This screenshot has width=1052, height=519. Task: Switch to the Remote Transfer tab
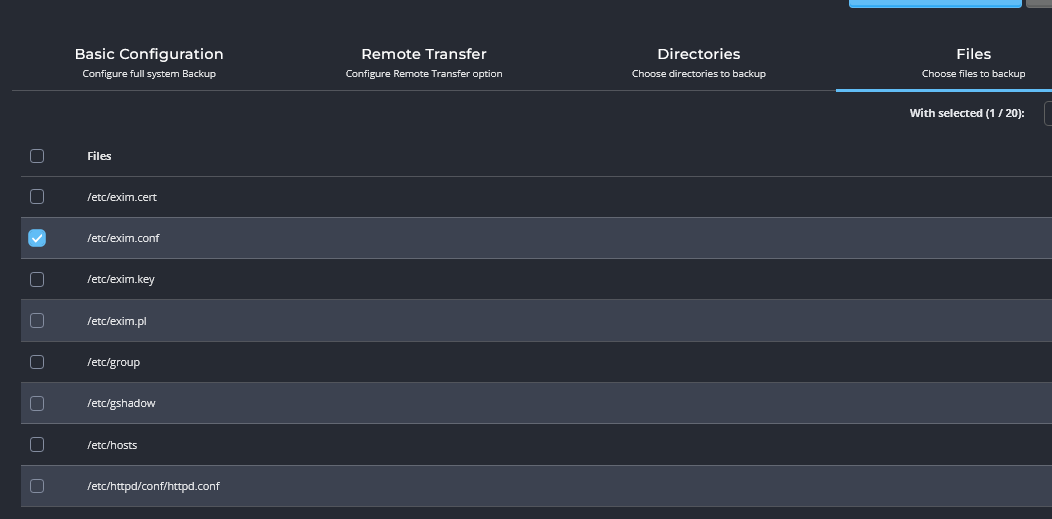[x=424, y=62]
